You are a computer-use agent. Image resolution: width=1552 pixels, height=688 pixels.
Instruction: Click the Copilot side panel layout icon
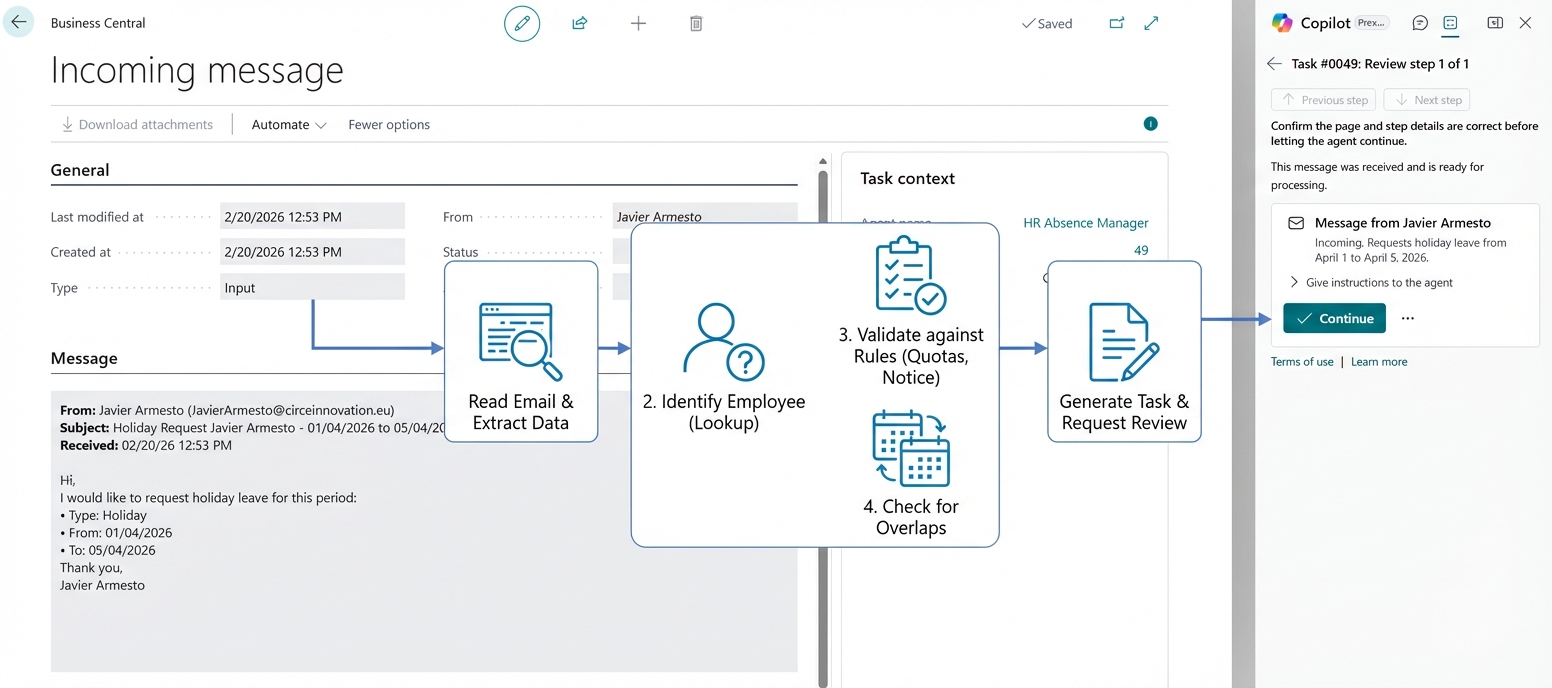tap(1494, 23)
